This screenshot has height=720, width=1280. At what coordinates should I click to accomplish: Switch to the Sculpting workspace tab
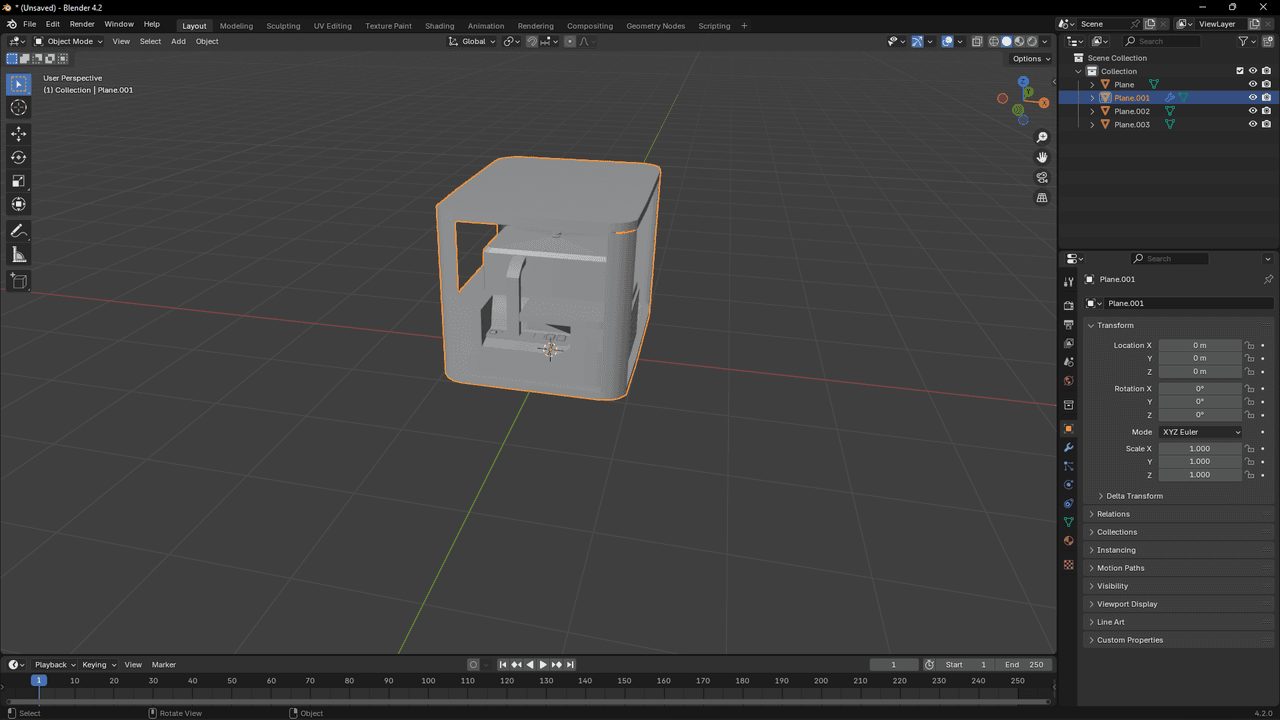[283, 26]
